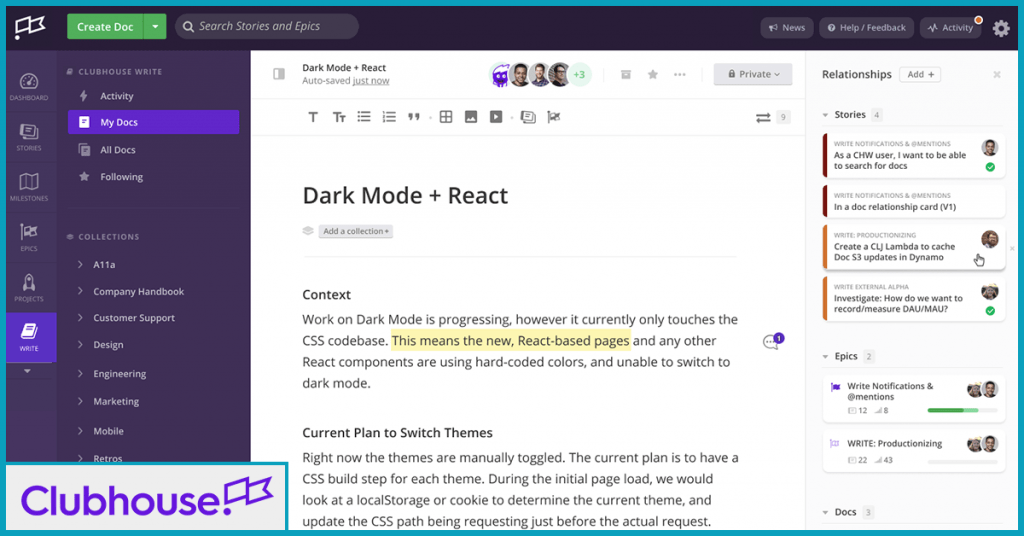This screenshot has width=1024, height=536.
Task: Click the Clubhouse flag logo in the top bar
Action: point(30,27)
